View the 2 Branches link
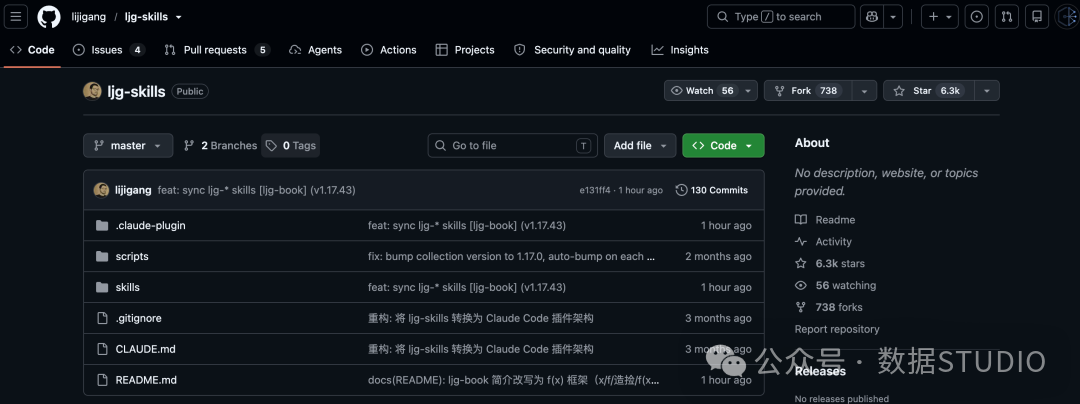1080x404 pixels. point(220,145)
